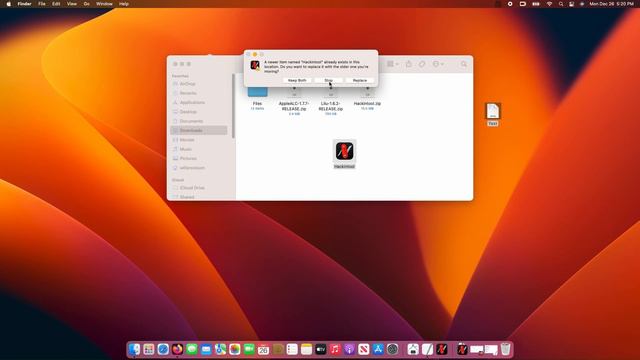Open the Go menu

pos(87,4)
